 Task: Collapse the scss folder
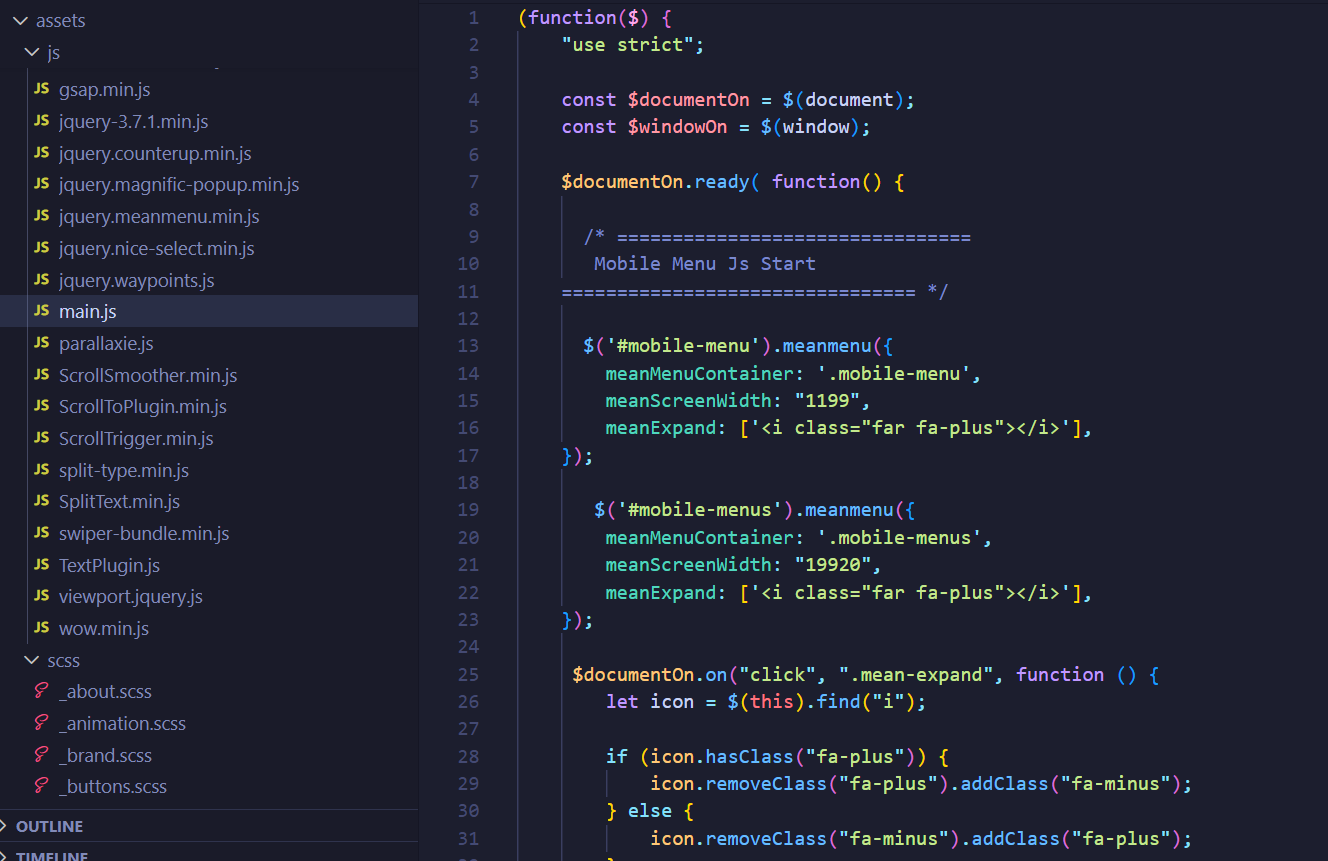(x=31, y=661)
